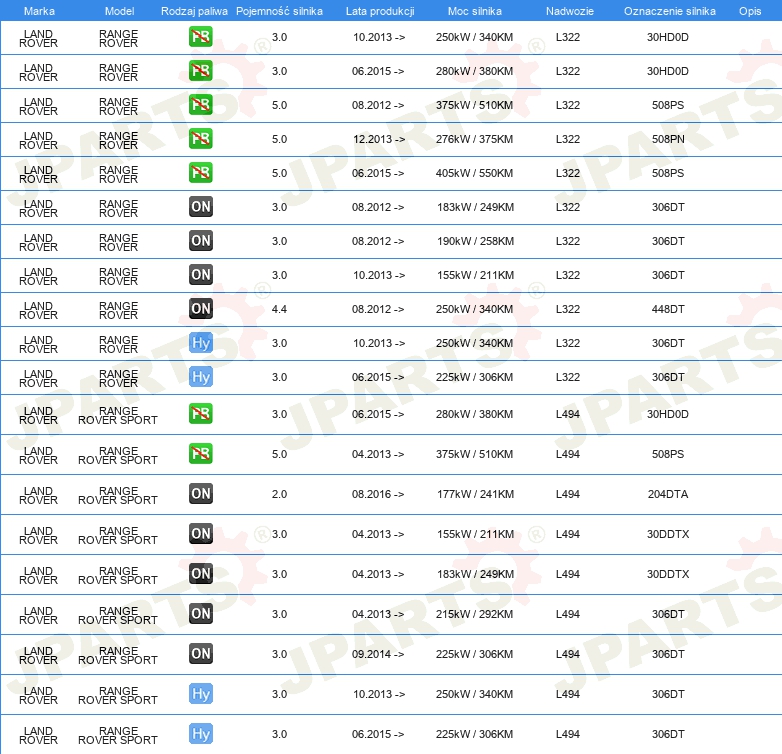Select the 276kW / 375KM power cell
The height and width of the screenshot is (754, 782).
474,139
